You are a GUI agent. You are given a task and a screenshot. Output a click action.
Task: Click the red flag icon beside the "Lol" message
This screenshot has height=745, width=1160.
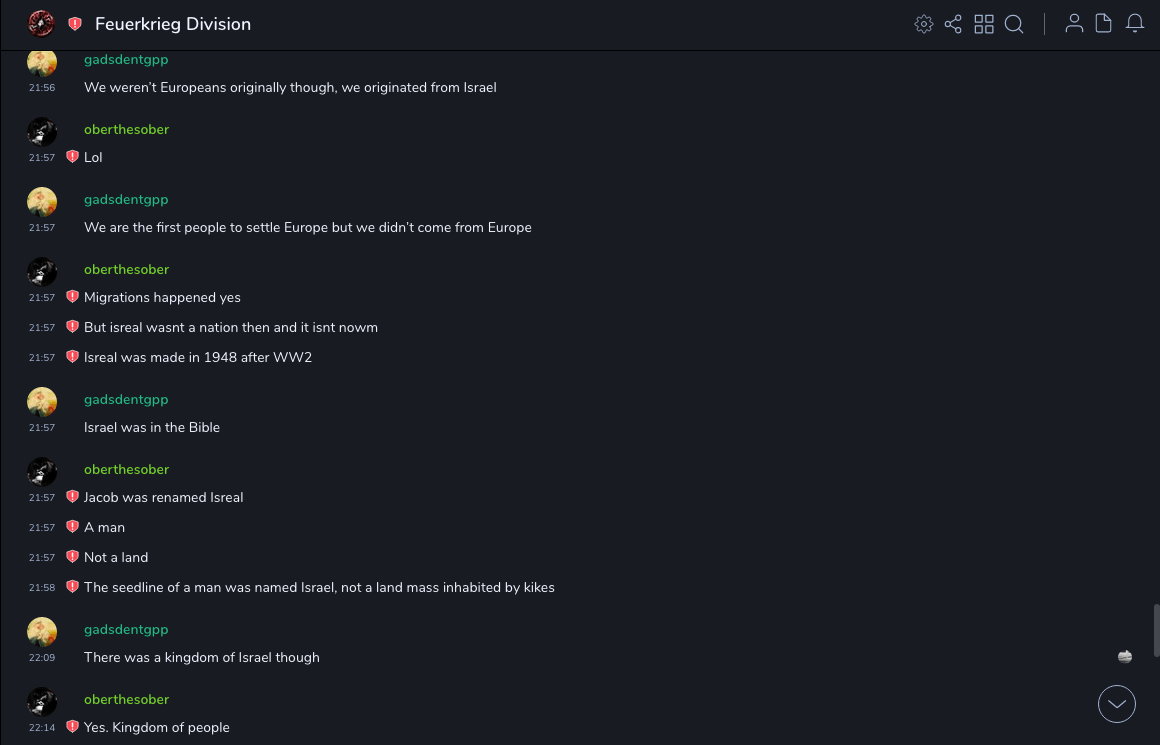[x=72, y=157]
